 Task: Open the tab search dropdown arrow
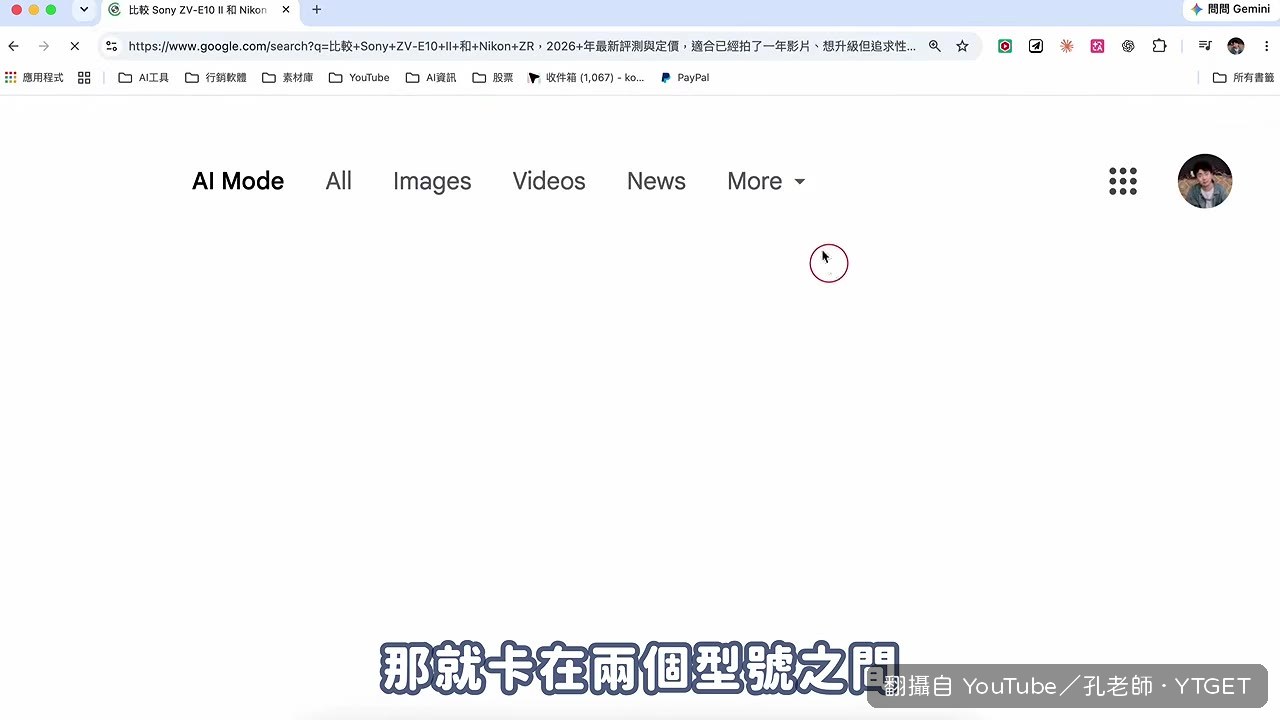point(84,10)
